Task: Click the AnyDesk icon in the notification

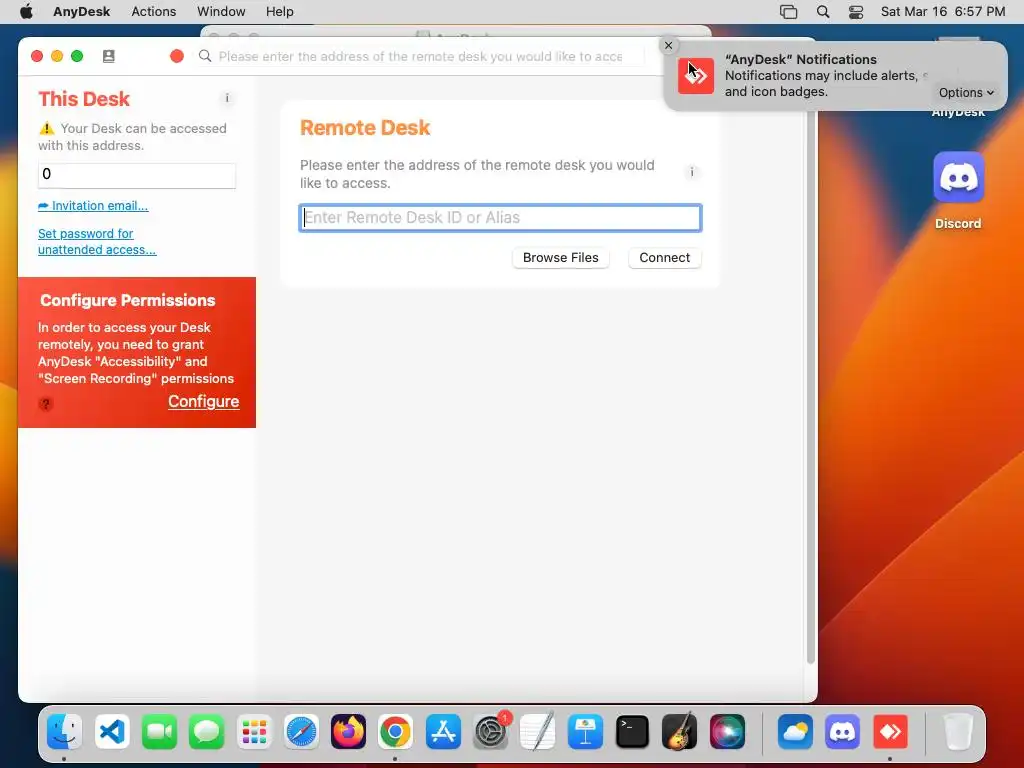Action: point(696,76)
